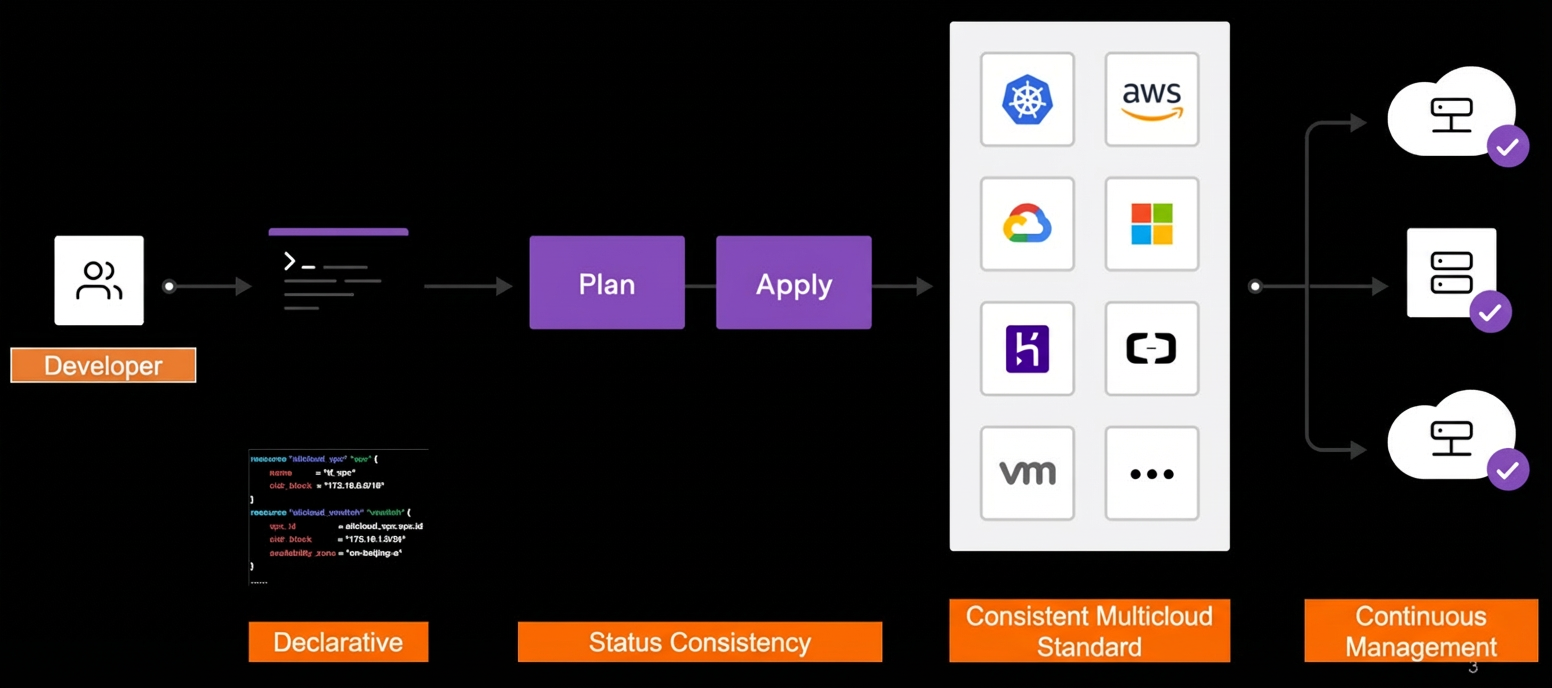Click the Declarative orange label

coord(338,642)
